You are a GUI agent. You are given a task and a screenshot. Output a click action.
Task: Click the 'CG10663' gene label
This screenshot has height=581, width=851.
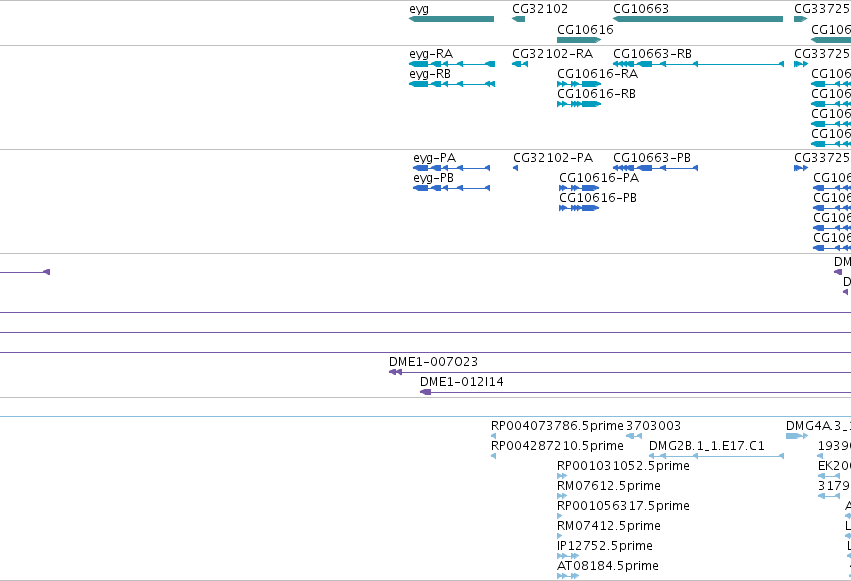click(641, 9)
